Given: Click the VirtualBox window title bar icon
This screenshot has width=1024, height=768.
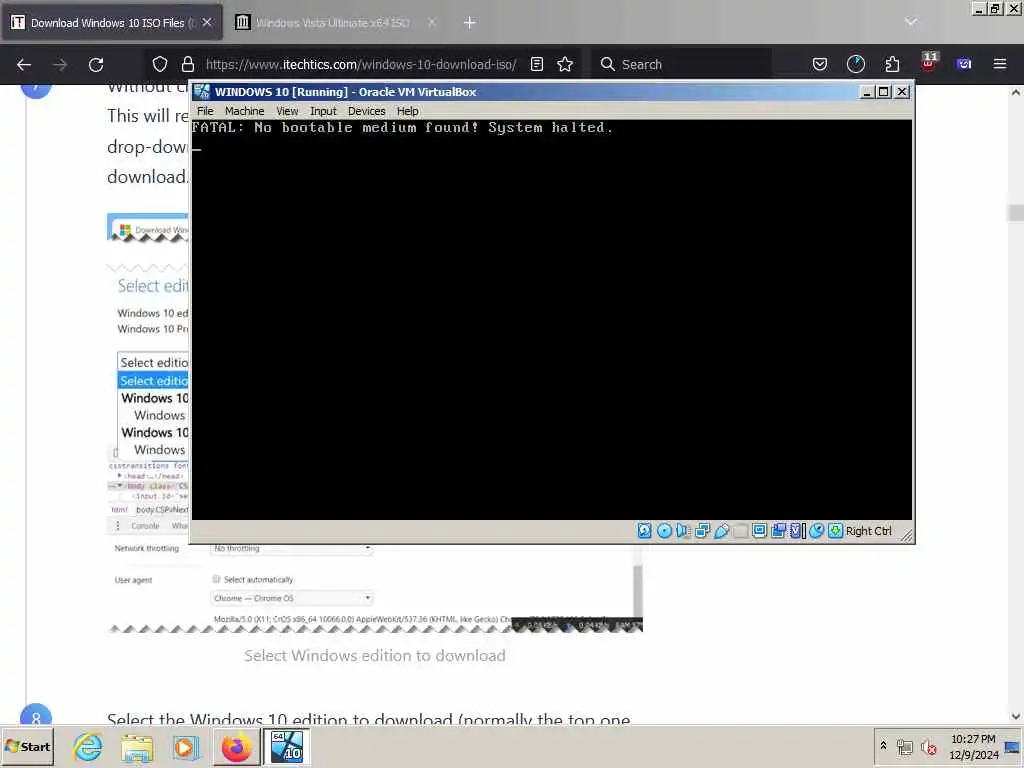Looking at the screenshot, I should [202, 91].
